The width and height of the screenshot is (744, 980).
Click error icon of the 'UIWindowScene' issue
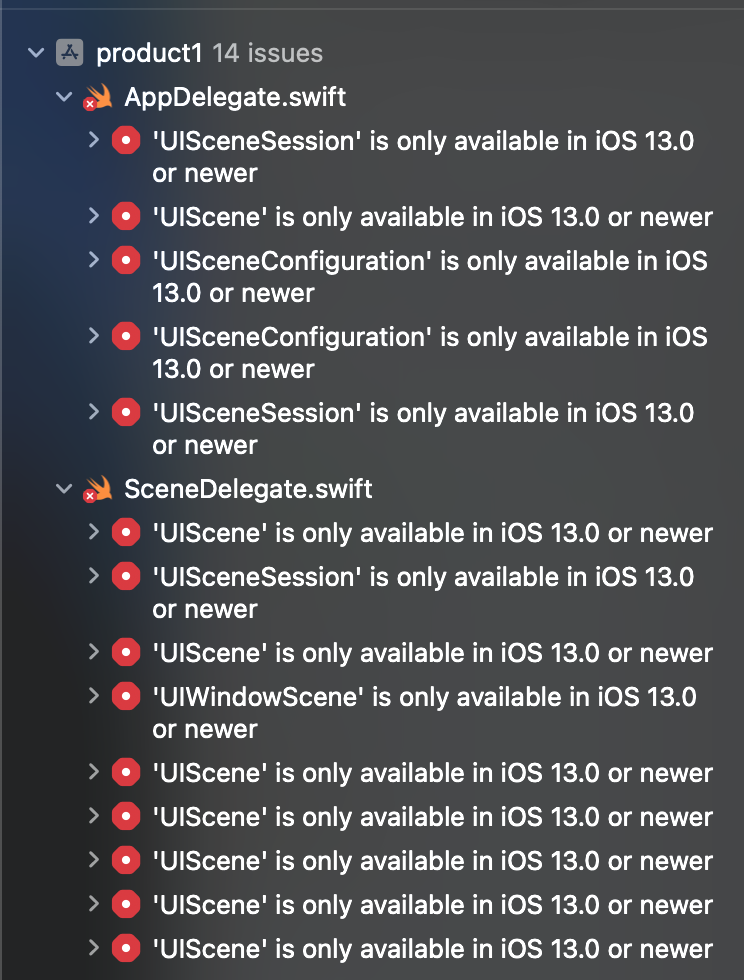(126, 697)
